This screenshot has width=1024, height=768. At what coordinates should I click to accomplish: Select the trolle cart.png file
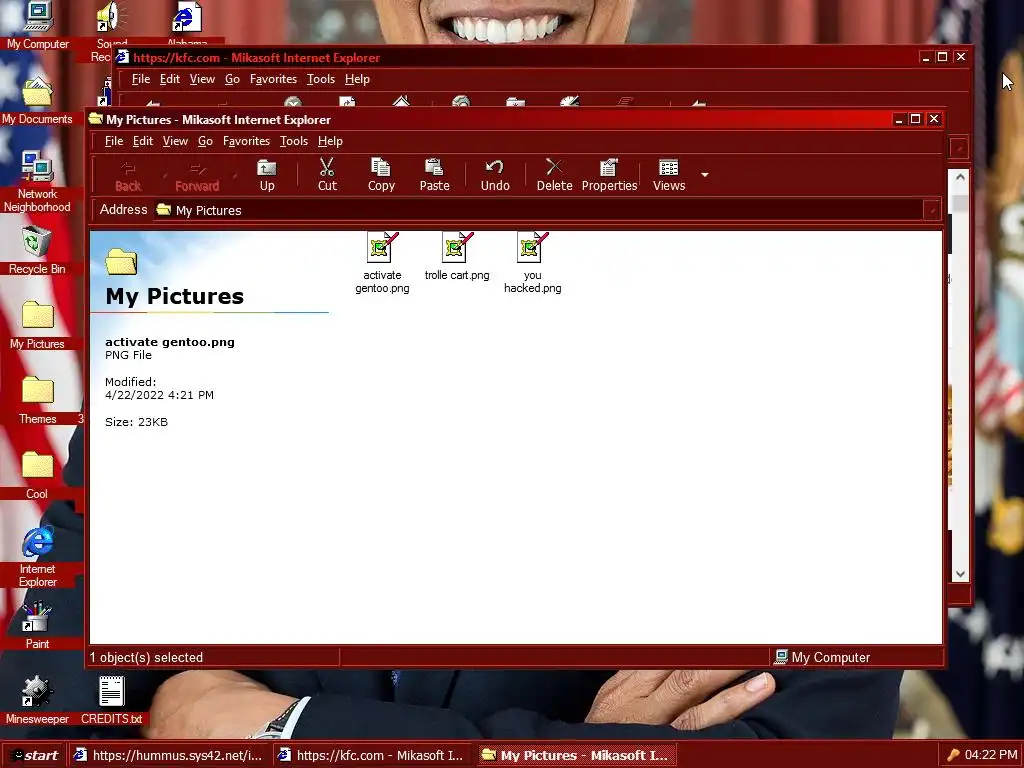click(456, 257)
